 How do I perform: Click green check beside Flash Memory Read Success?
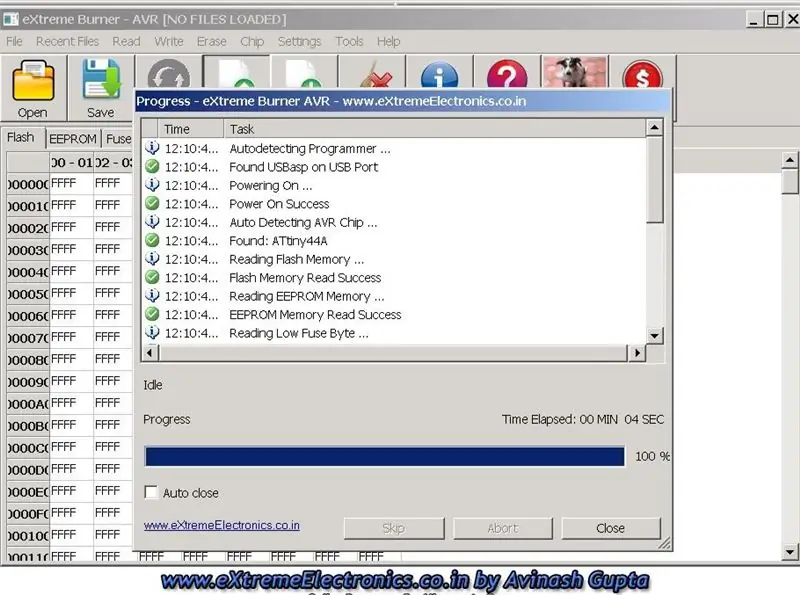(152, 277)
